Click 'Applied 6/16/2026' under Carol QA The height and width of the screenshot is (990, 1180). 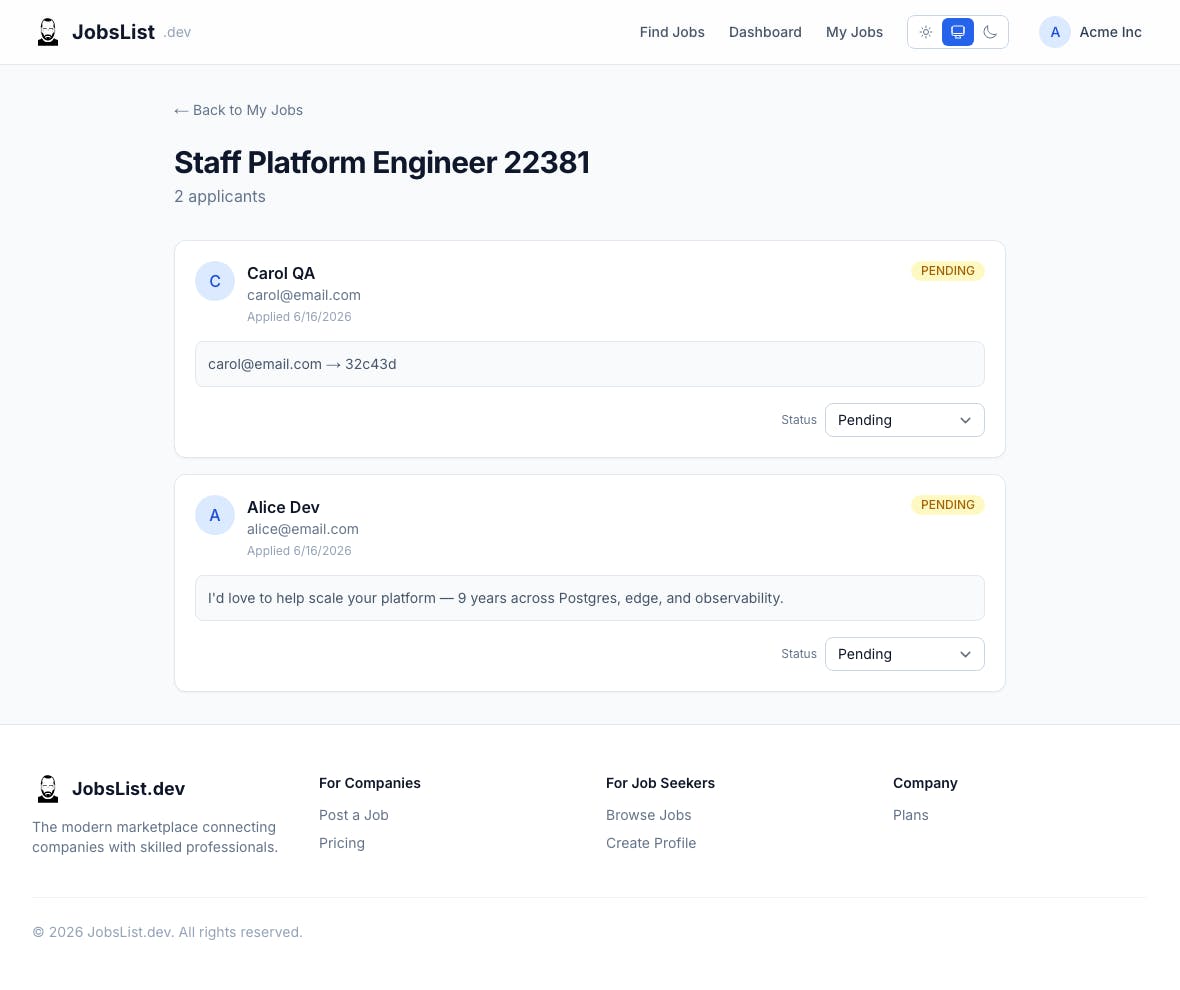299,317
